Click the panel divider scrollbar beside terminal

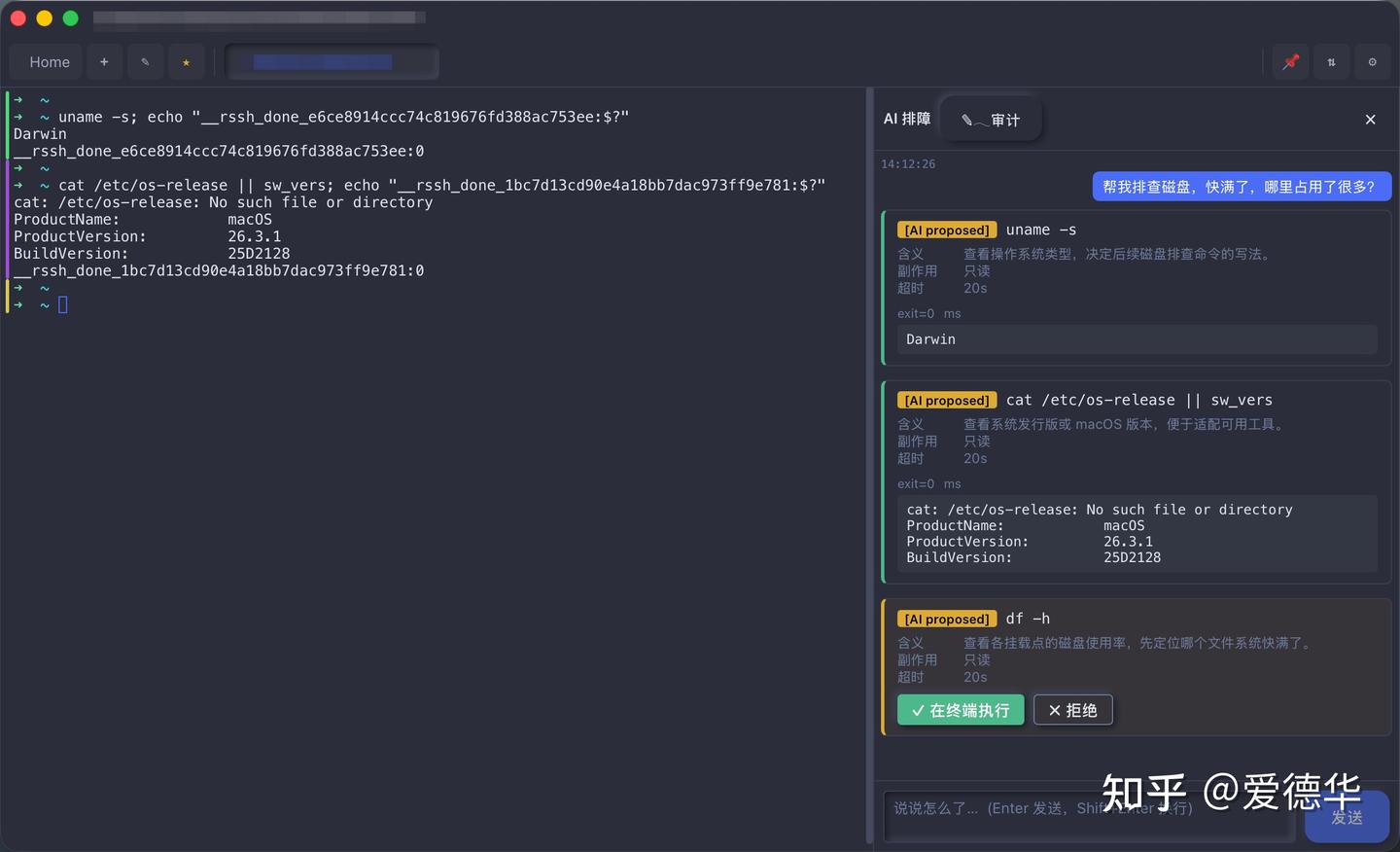[869, 467]
